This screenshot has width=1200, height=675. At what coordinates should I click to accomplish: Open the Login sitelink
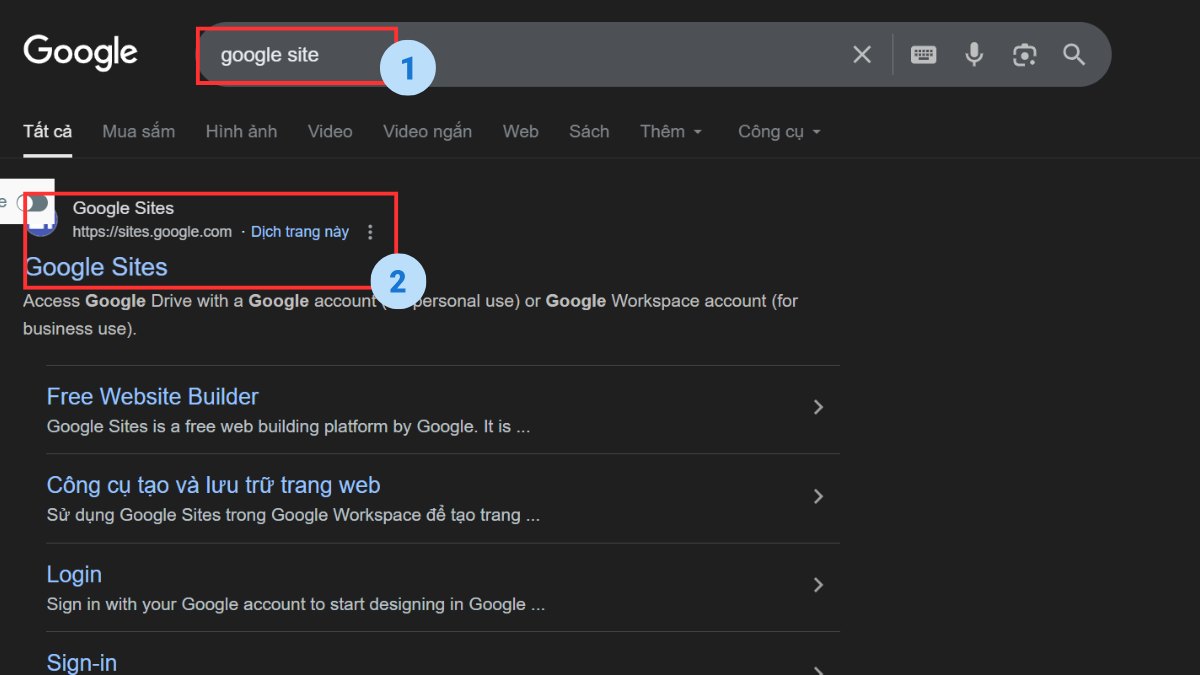(74, 574)
